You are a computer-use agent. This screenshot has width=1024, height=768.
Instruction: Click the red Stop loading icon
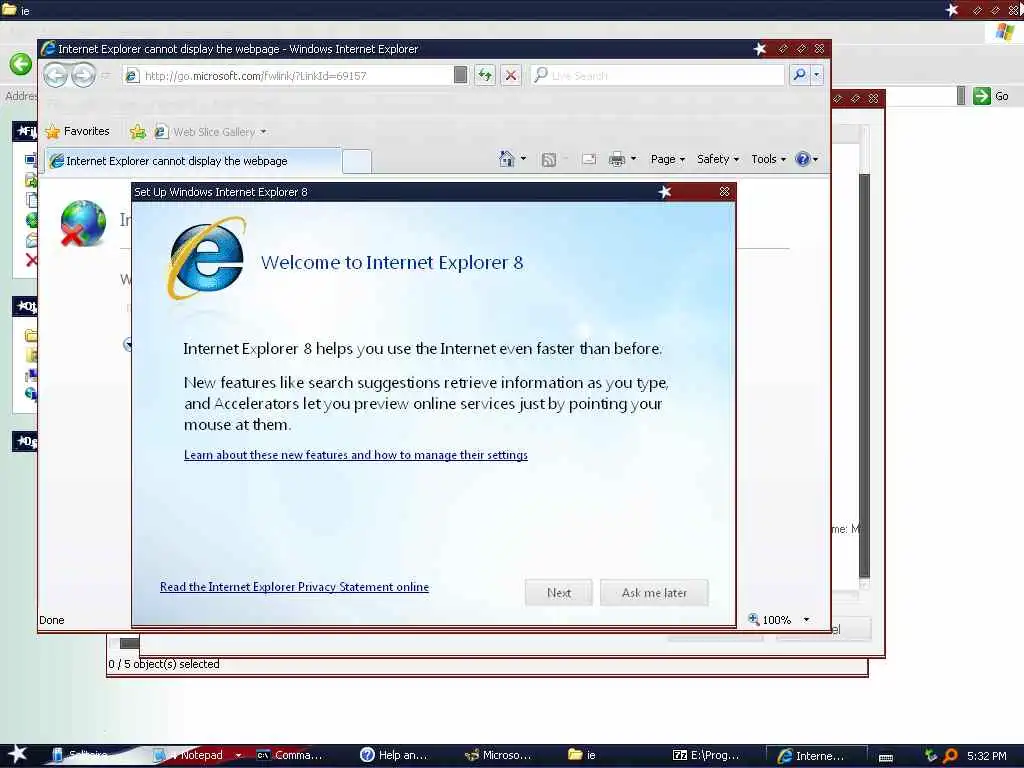coord(511,76)
